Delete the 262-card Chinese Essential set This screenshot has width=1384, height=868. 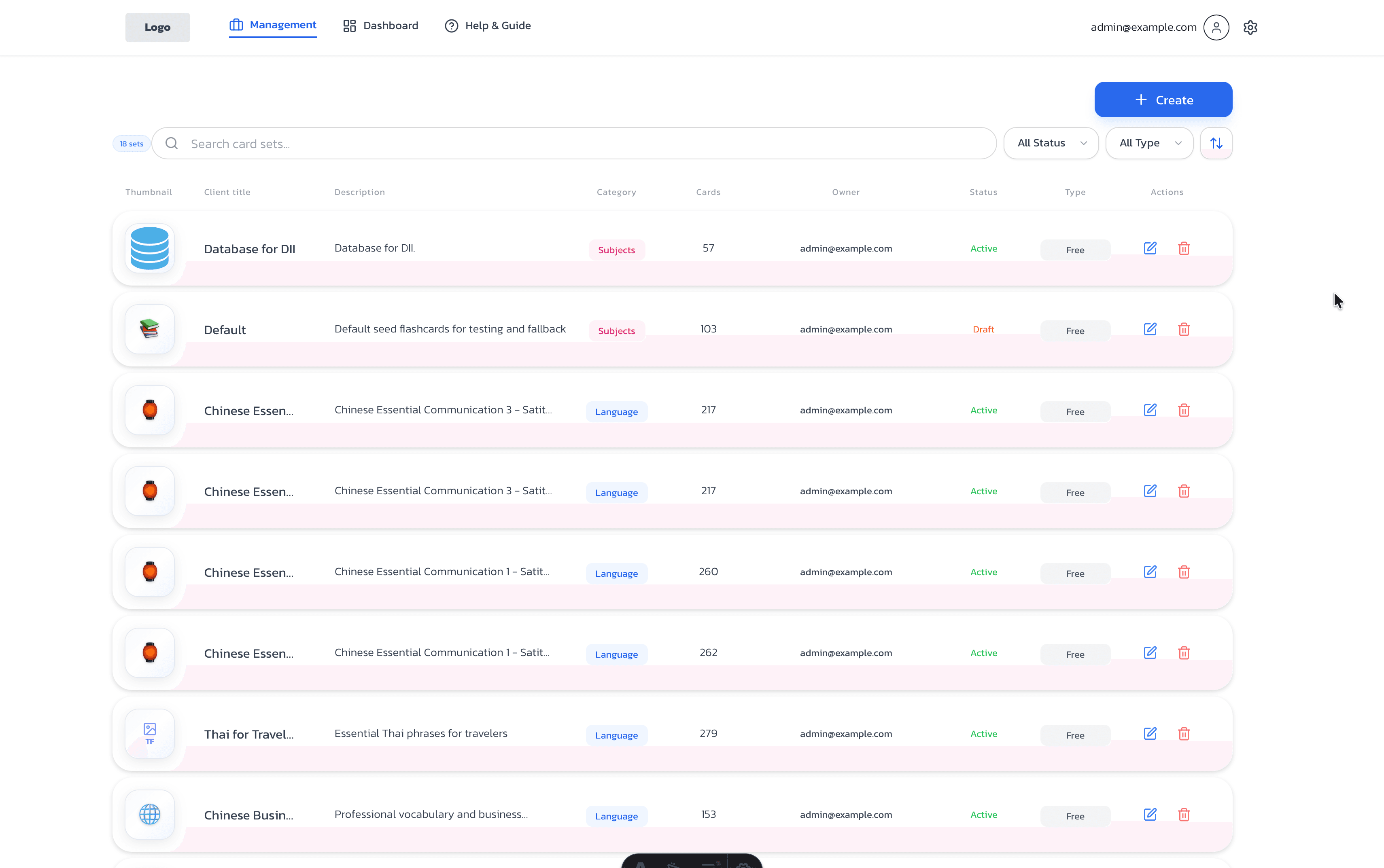point(1184,652)
